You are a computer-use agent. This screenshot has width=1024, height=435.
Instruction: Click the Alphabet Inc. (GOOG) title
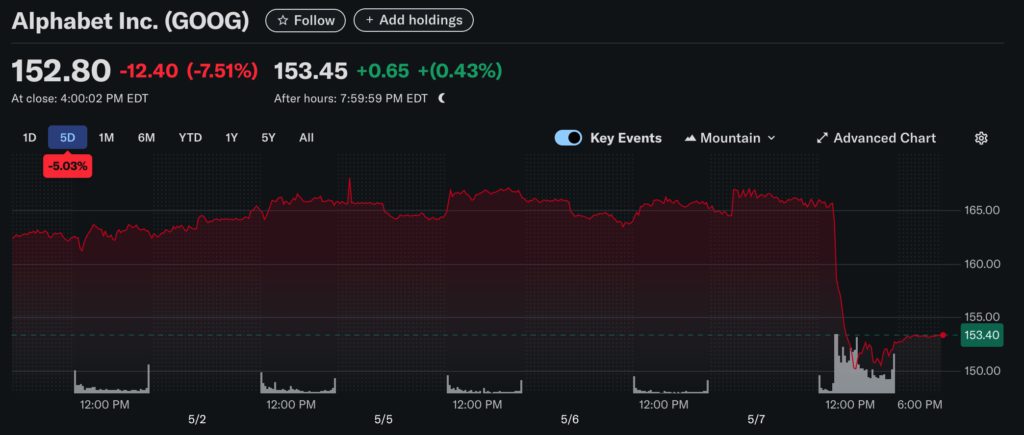131,21
